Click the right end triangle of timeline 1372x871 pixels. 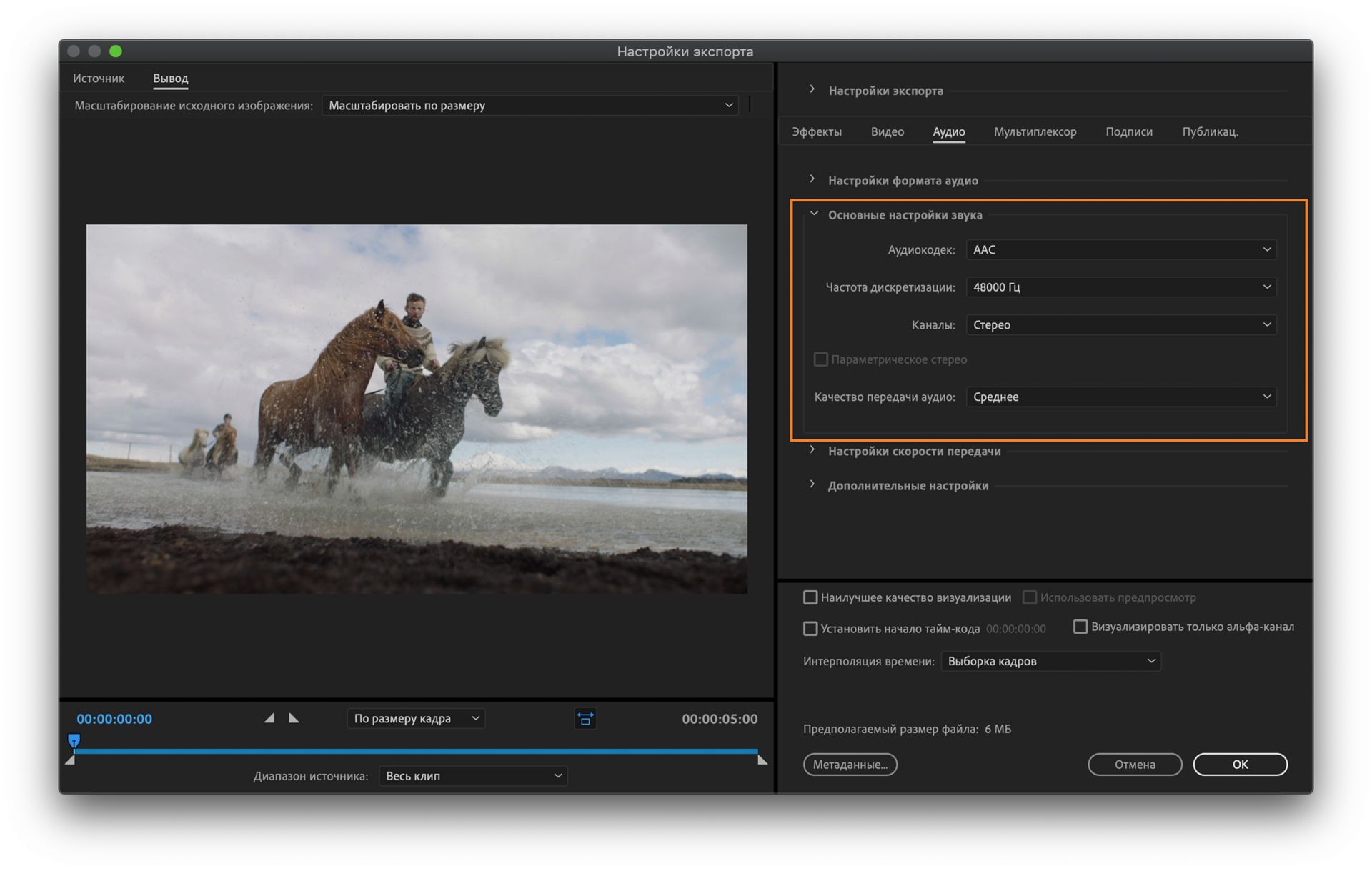coord(762,760)
